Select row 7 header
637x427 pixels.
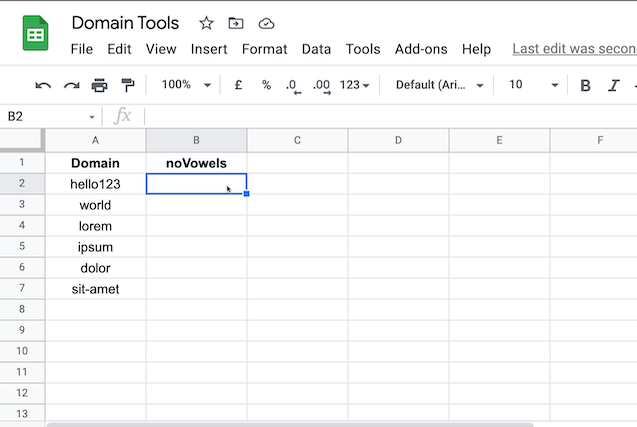pyautogui.click(x=22, y=288)
